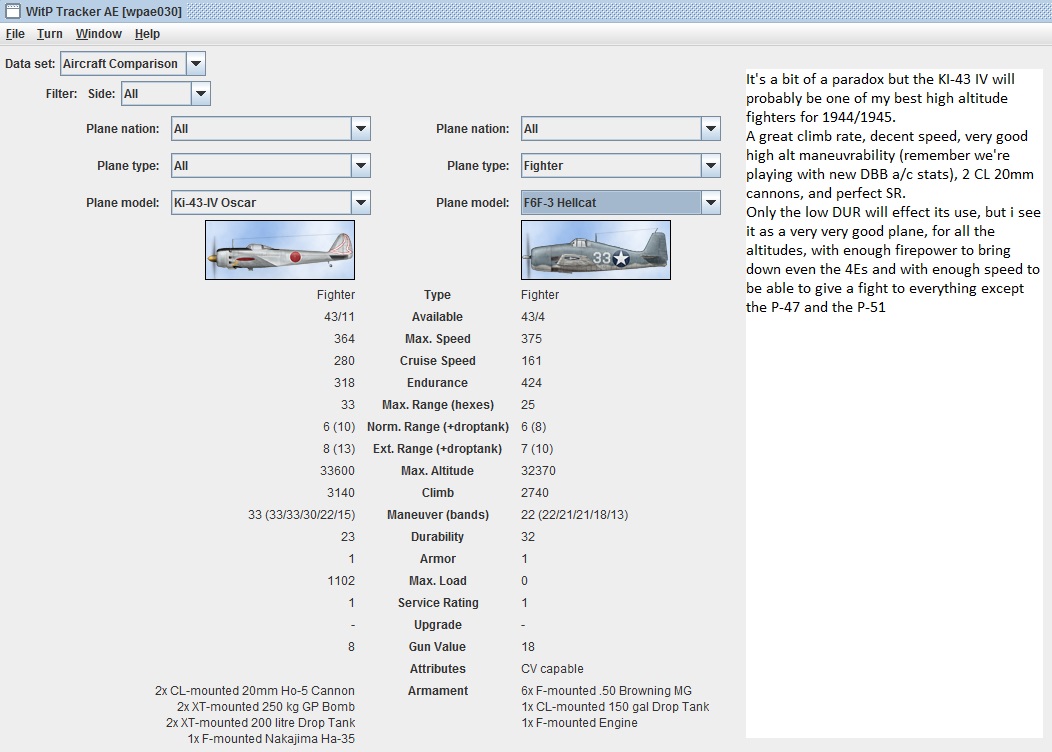Open the Turn menu
The height and width of the screenshot is (752, 1052).
50,34
